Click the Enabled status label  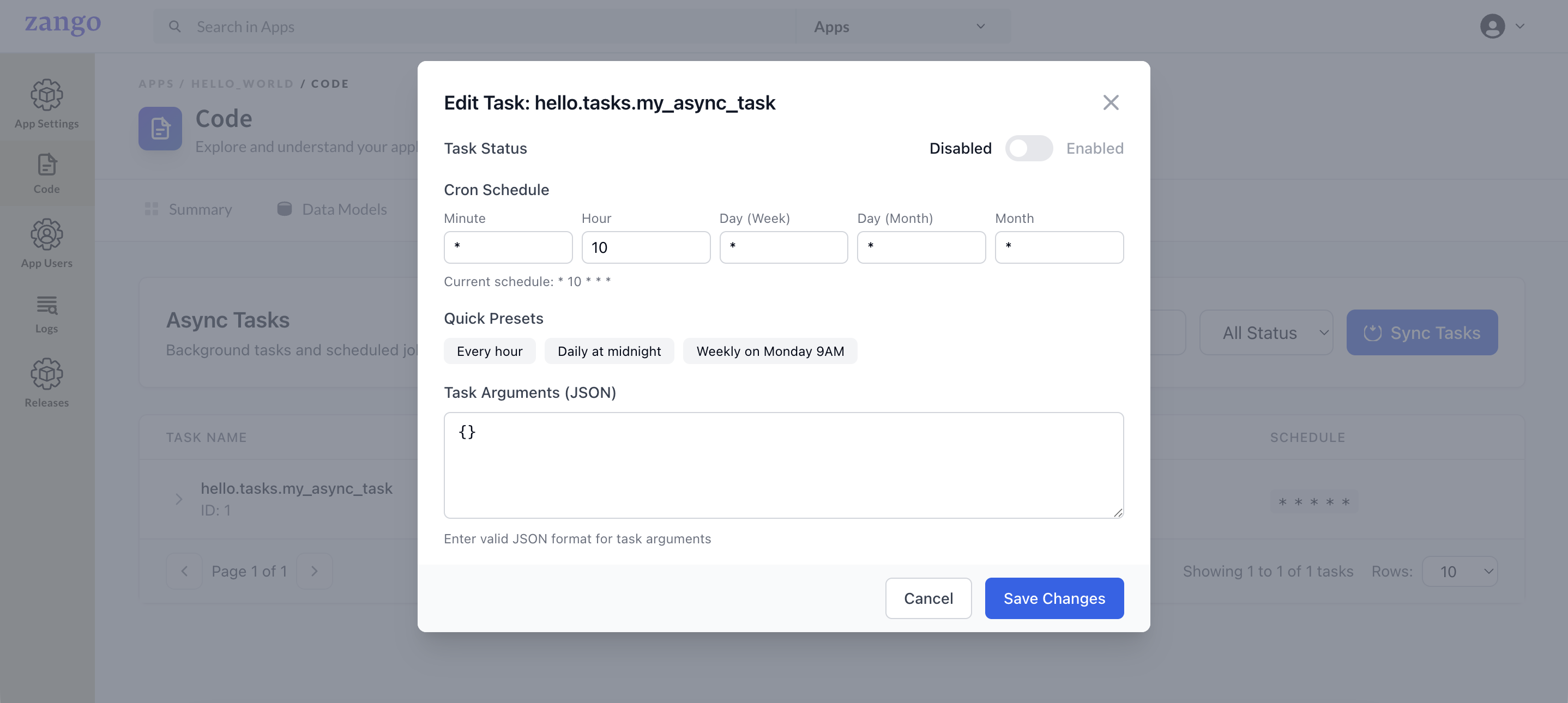tap(1094, 149)
